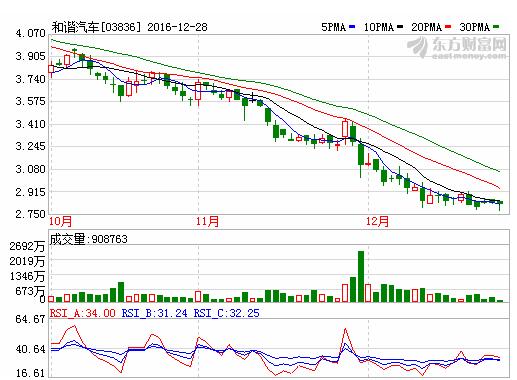The width and height of the screenshot is (517, 380).
Task: Click the RSI_B:31.24 indicator label
Action: pos(154,313)
